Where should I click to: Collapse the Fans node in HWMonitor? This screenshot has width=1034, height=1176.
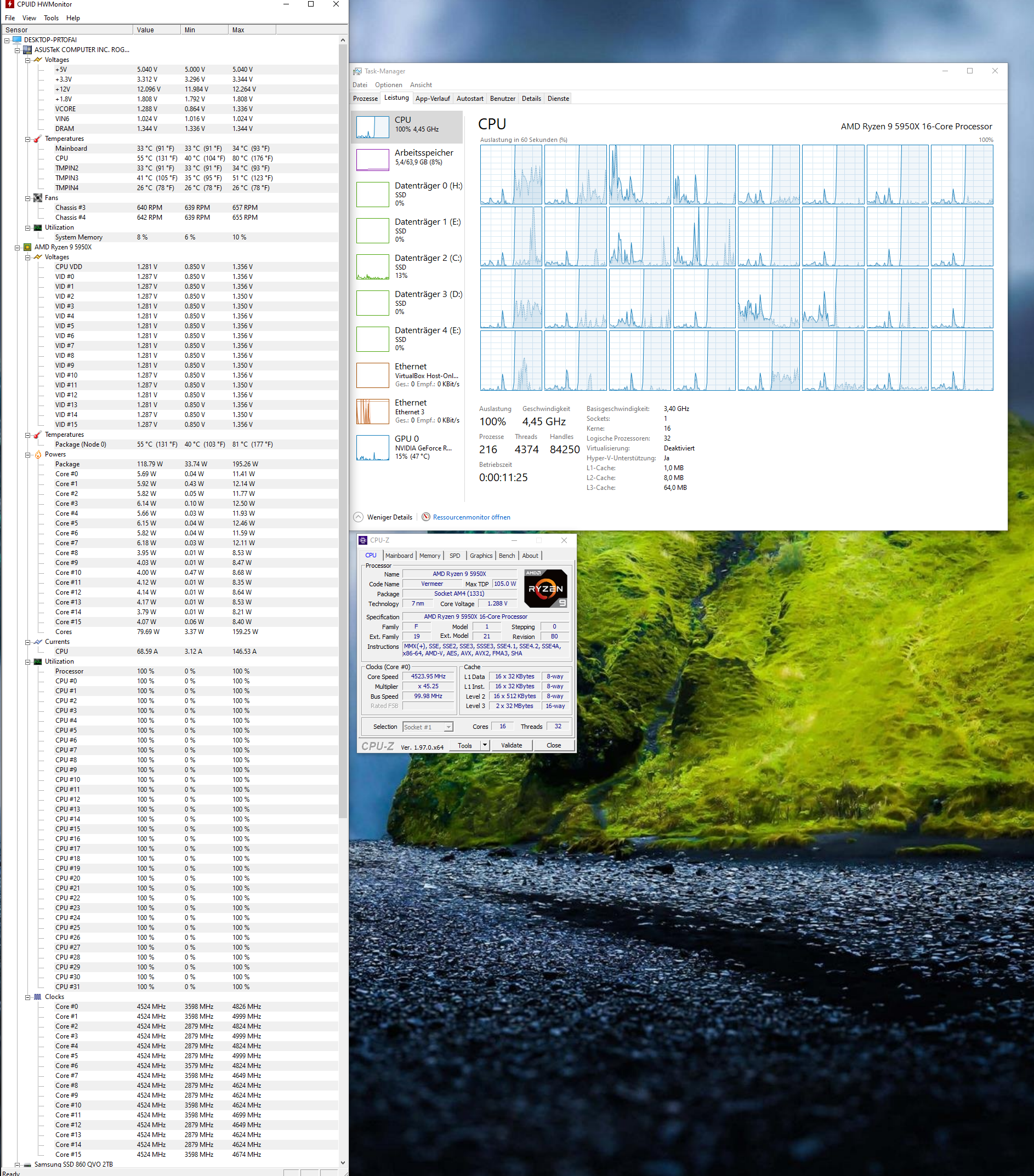tap(27, 198)
